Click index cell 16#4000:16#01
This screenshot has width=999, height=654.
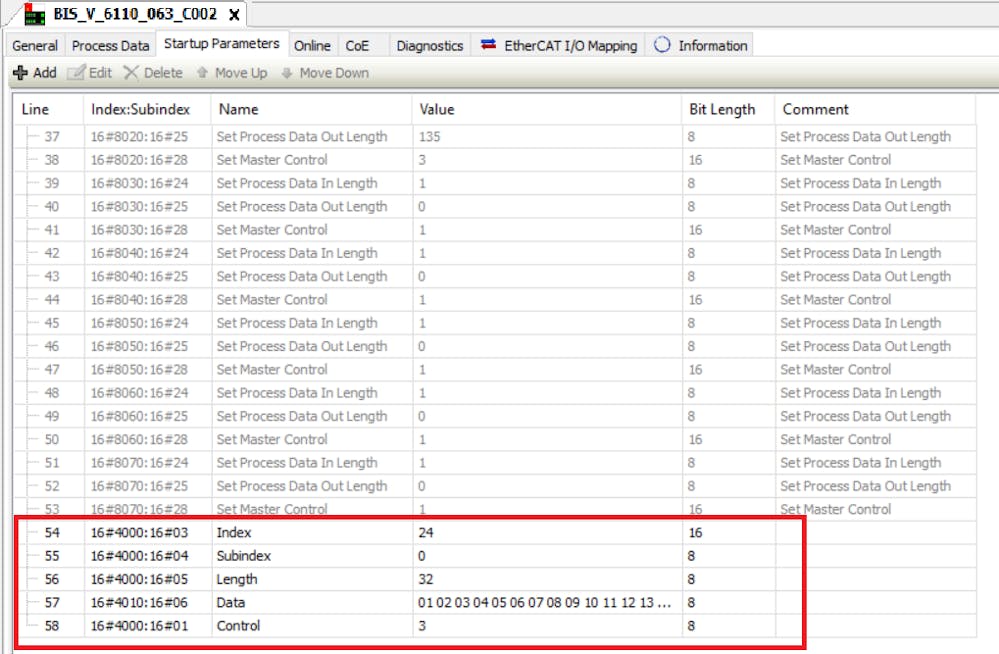tap(139, 626)
